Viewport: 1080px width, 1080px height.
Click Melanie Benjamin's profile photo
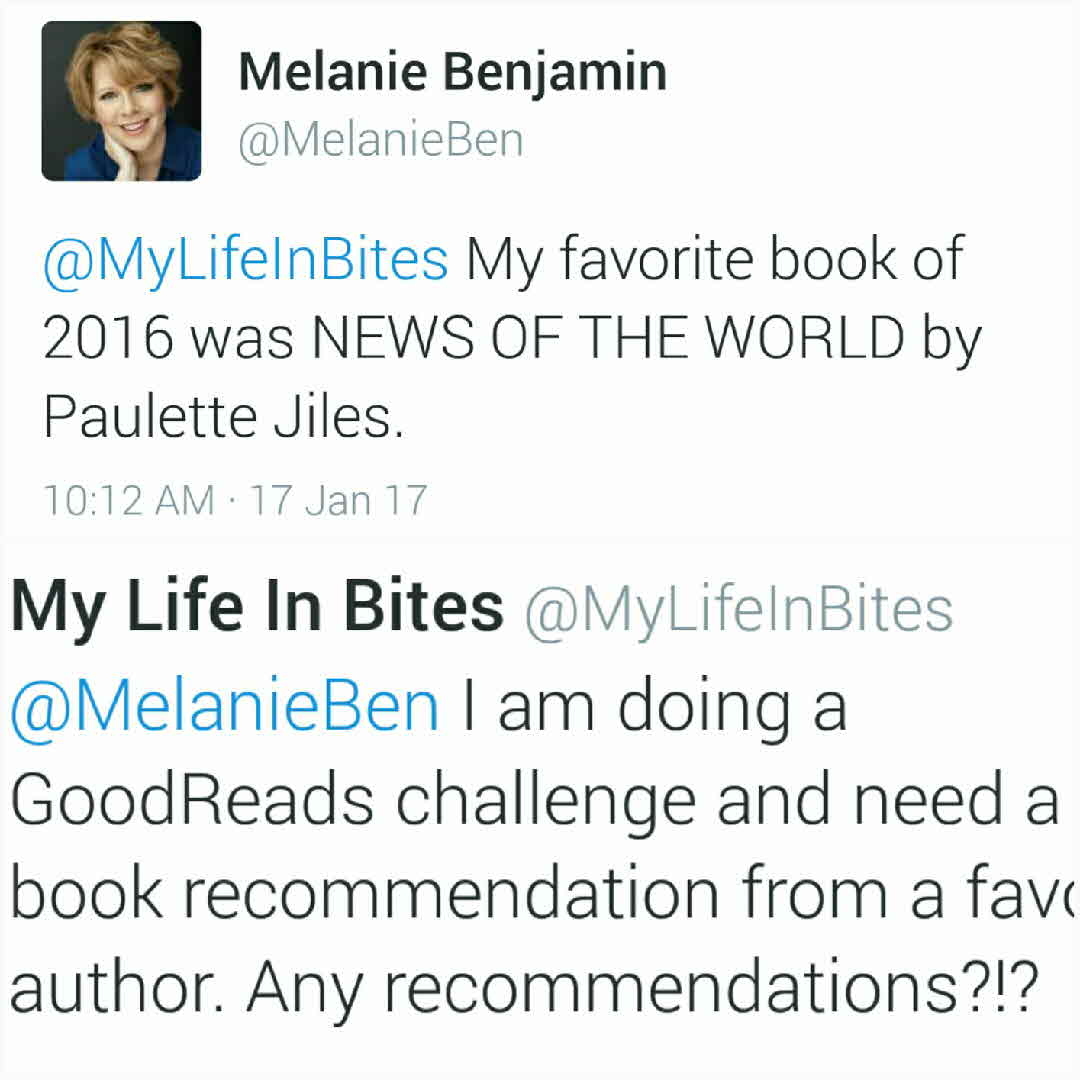pos(121,101)
